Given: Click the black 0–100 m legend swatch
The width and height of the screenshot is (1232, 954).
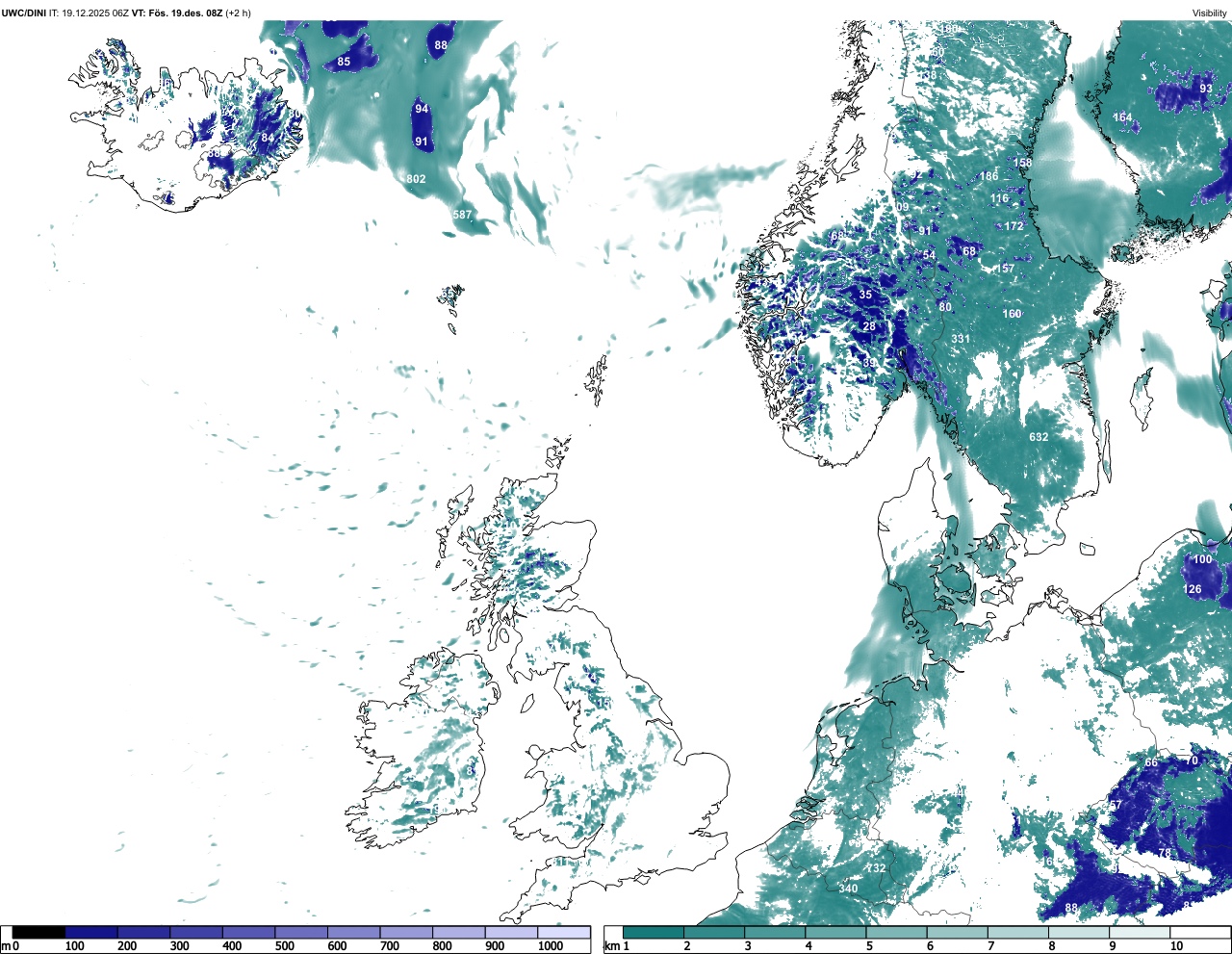Looking at the screenshot, I should (38, 932).
